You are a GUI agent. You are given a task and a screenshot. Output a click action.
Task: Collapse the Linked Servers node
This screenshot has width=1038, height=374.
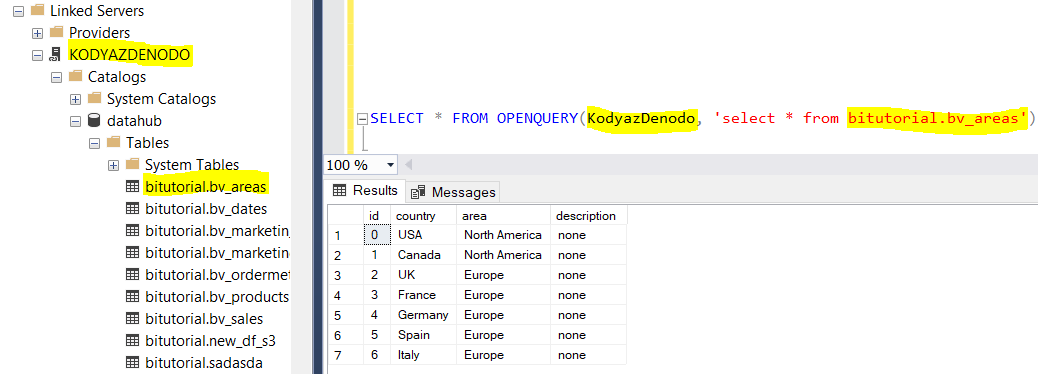pyautogui.click(x=18, y=11)
